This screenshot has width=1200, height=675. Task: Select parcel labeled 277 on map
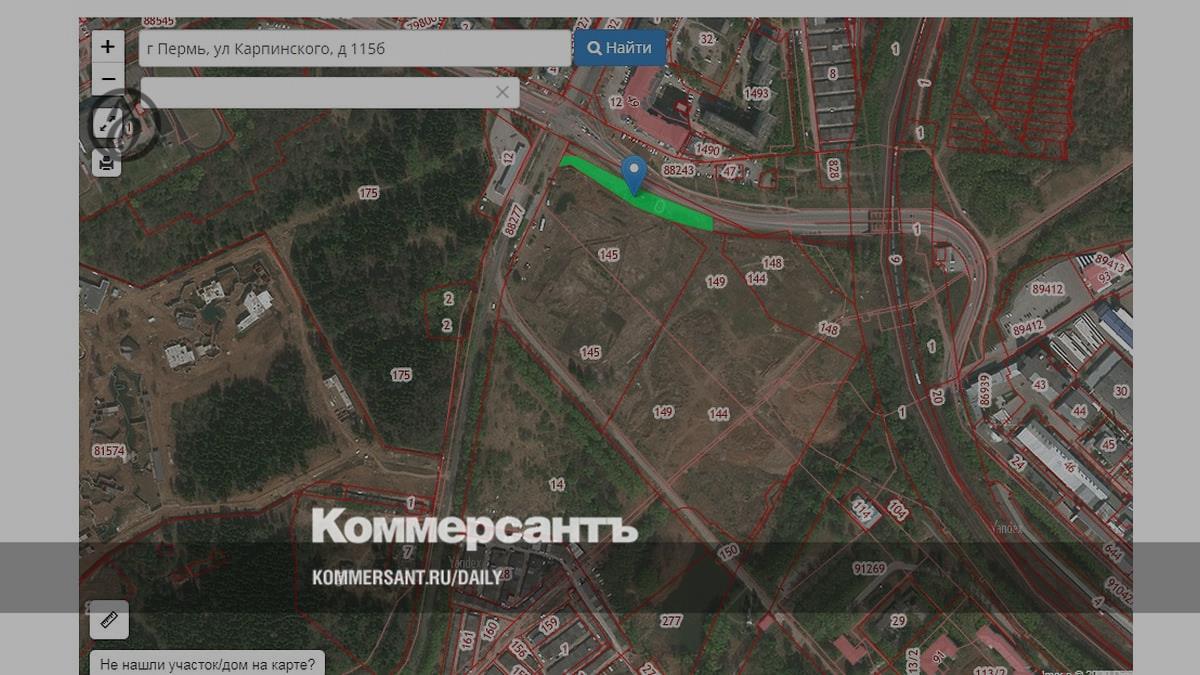(x=670, y=621)
